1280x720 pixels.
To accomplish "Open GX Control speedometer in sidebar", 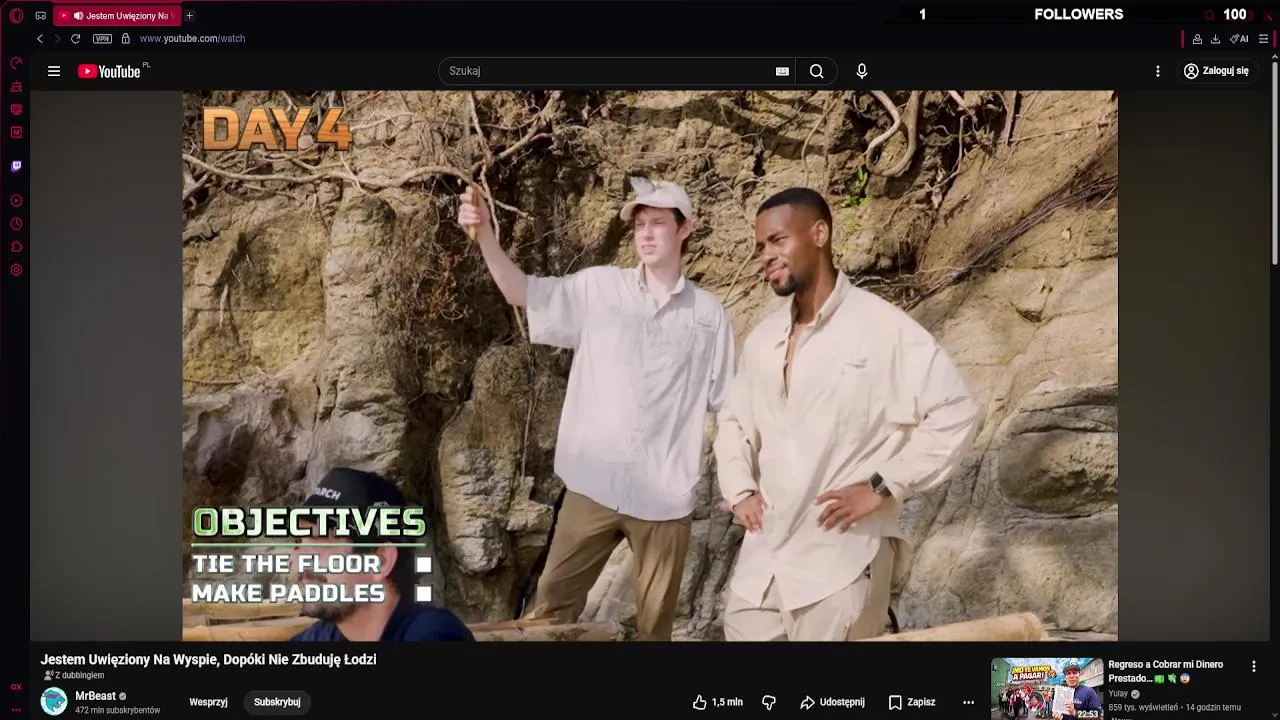I will coord(16,63).
